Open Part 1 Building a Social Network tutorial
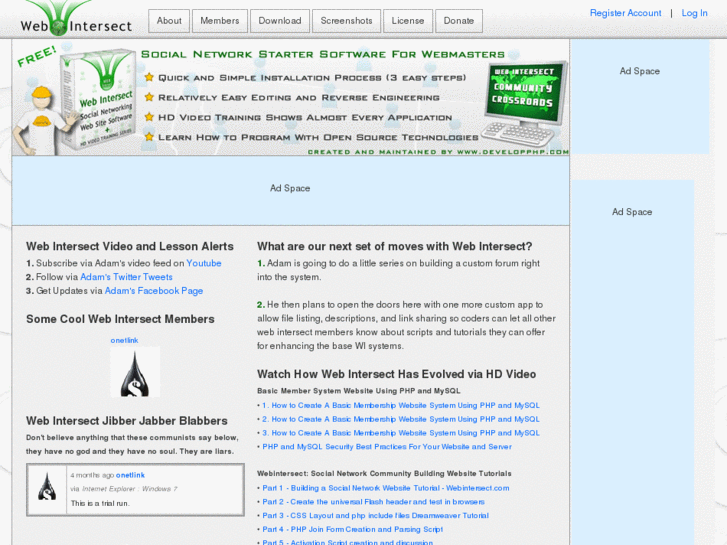Viewport: 727px width, 545px height. (x=386, y=488)
